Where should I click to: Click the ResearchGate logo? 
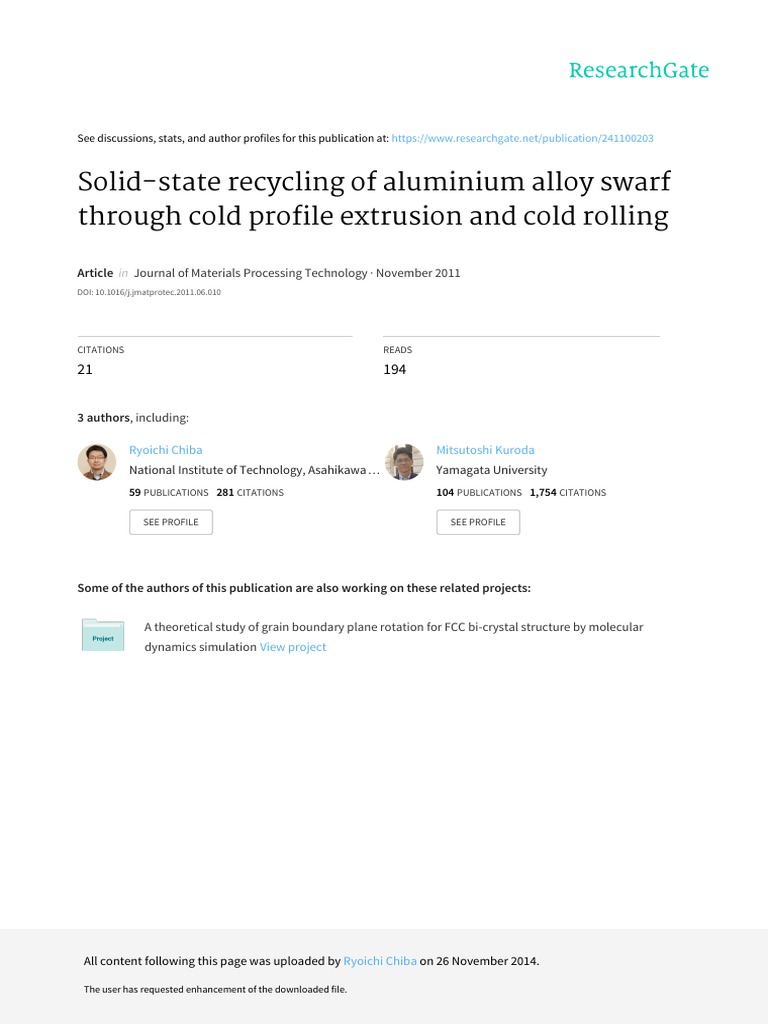(x=638, y=70)
